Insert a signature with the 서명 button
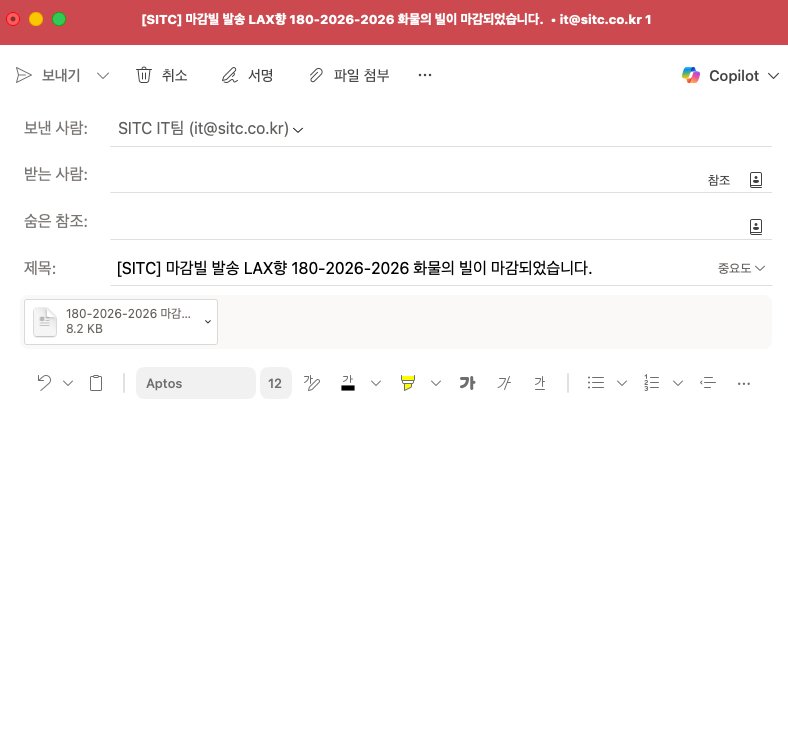Screen dimensions: 788x731 click(247, 75)
